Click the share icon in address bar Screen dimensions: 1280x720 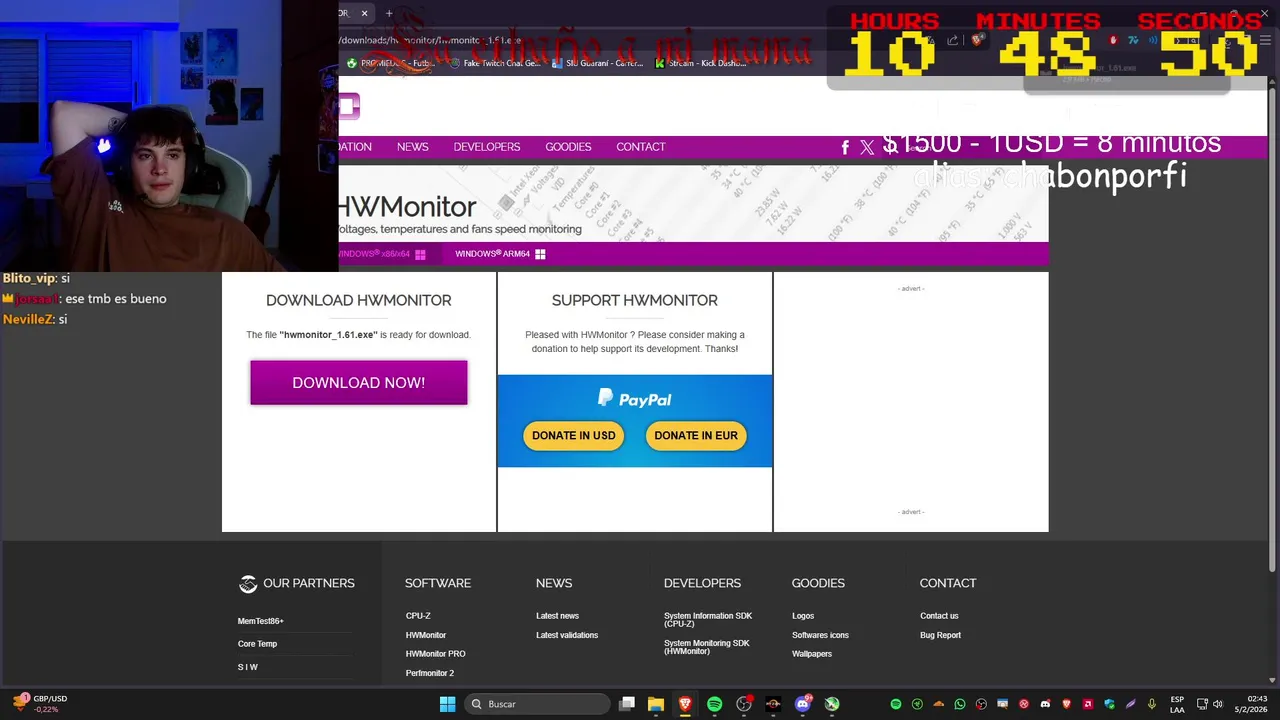952,40
